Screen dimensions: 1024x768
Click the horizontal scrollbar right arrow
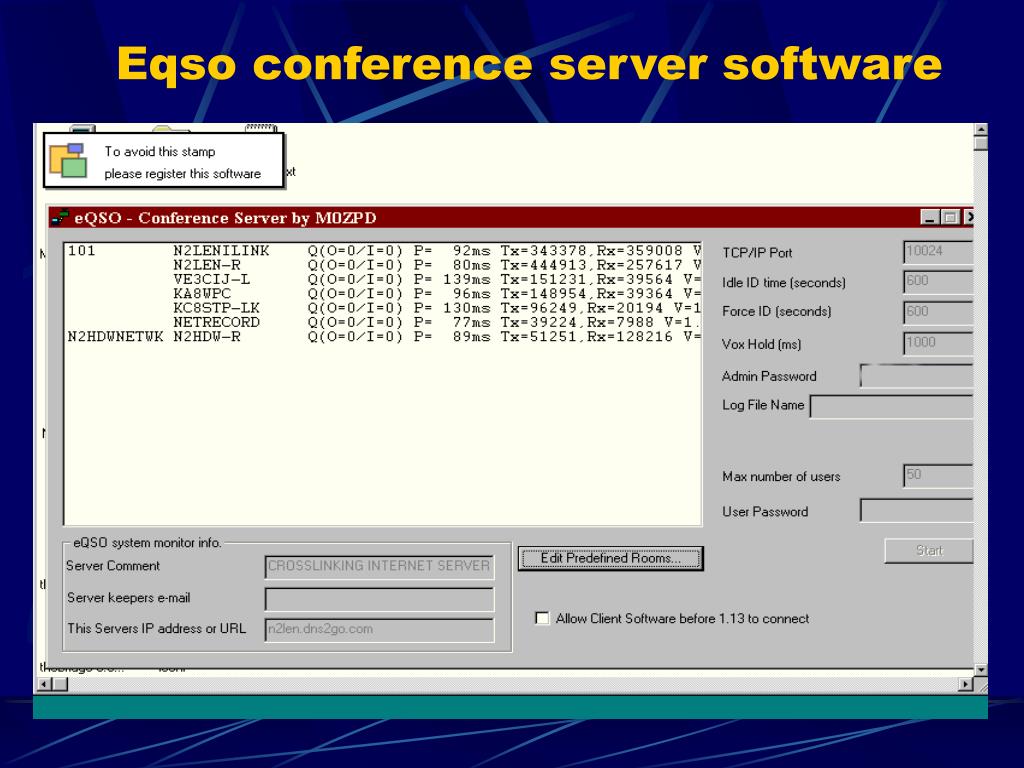tap(966, 684)
